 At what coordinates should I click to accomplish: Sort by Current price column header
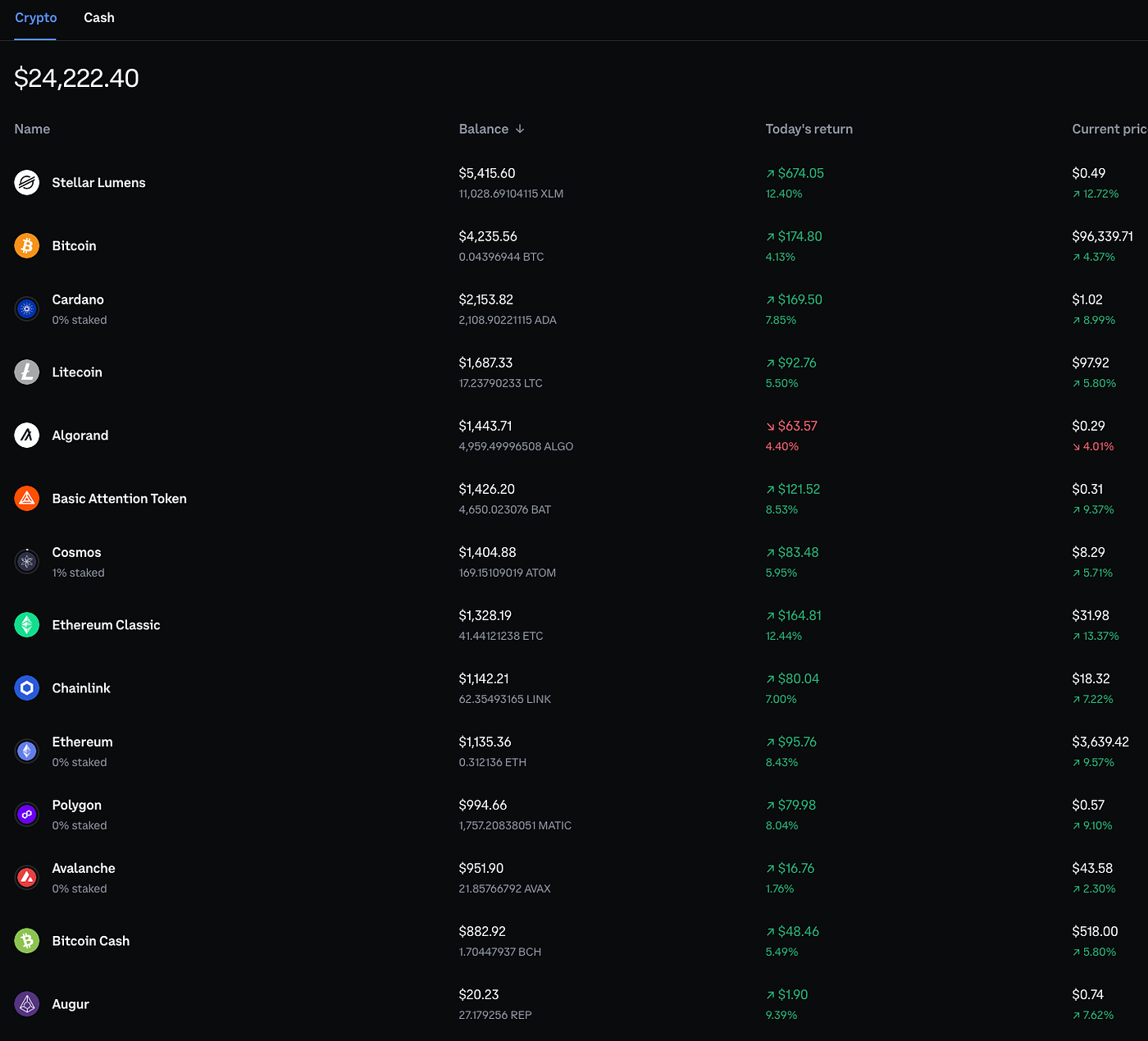[x=1109, y=129]
